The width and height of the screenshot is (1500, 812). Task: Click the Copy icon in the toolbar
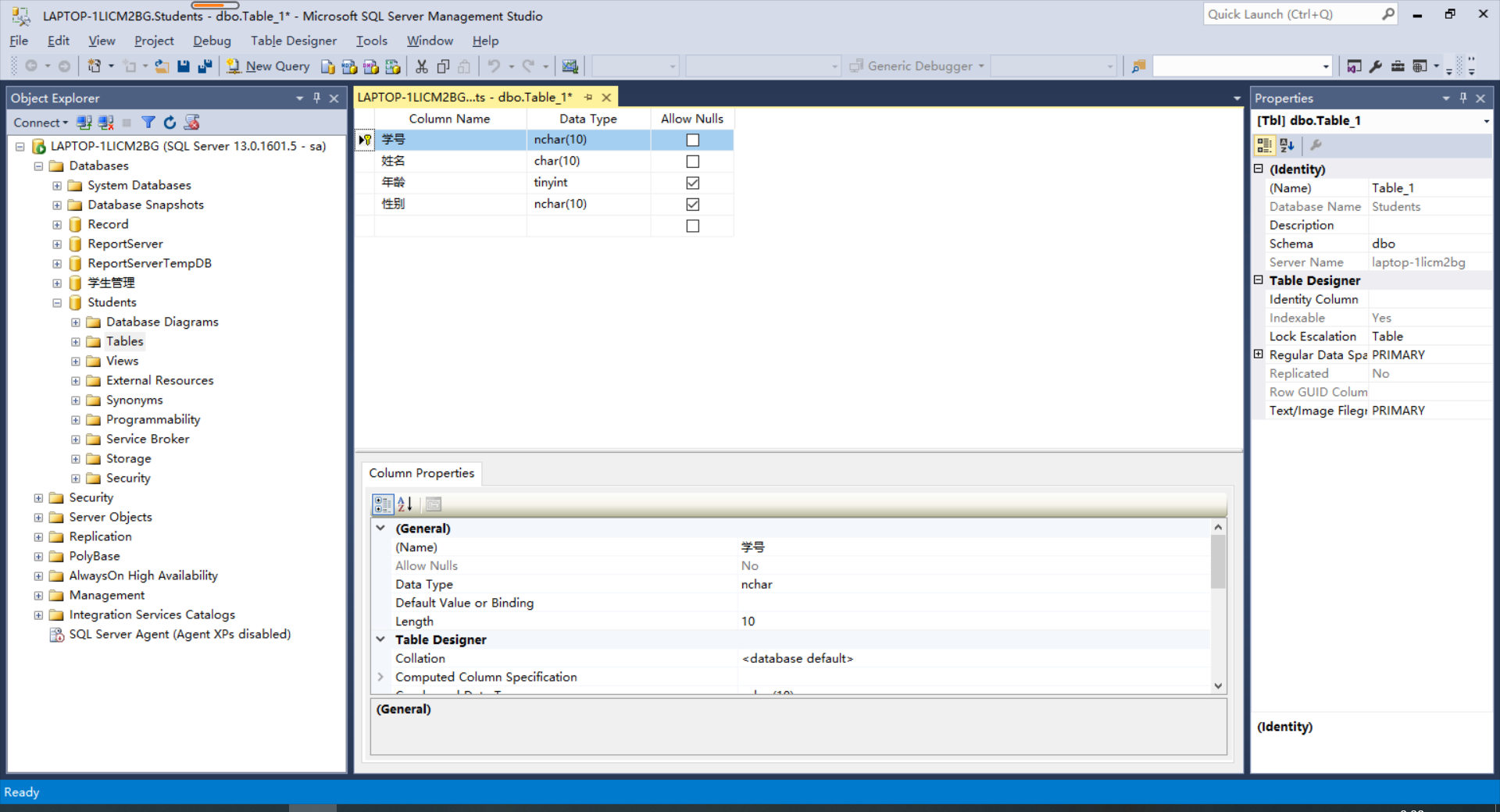click(443, 66)
